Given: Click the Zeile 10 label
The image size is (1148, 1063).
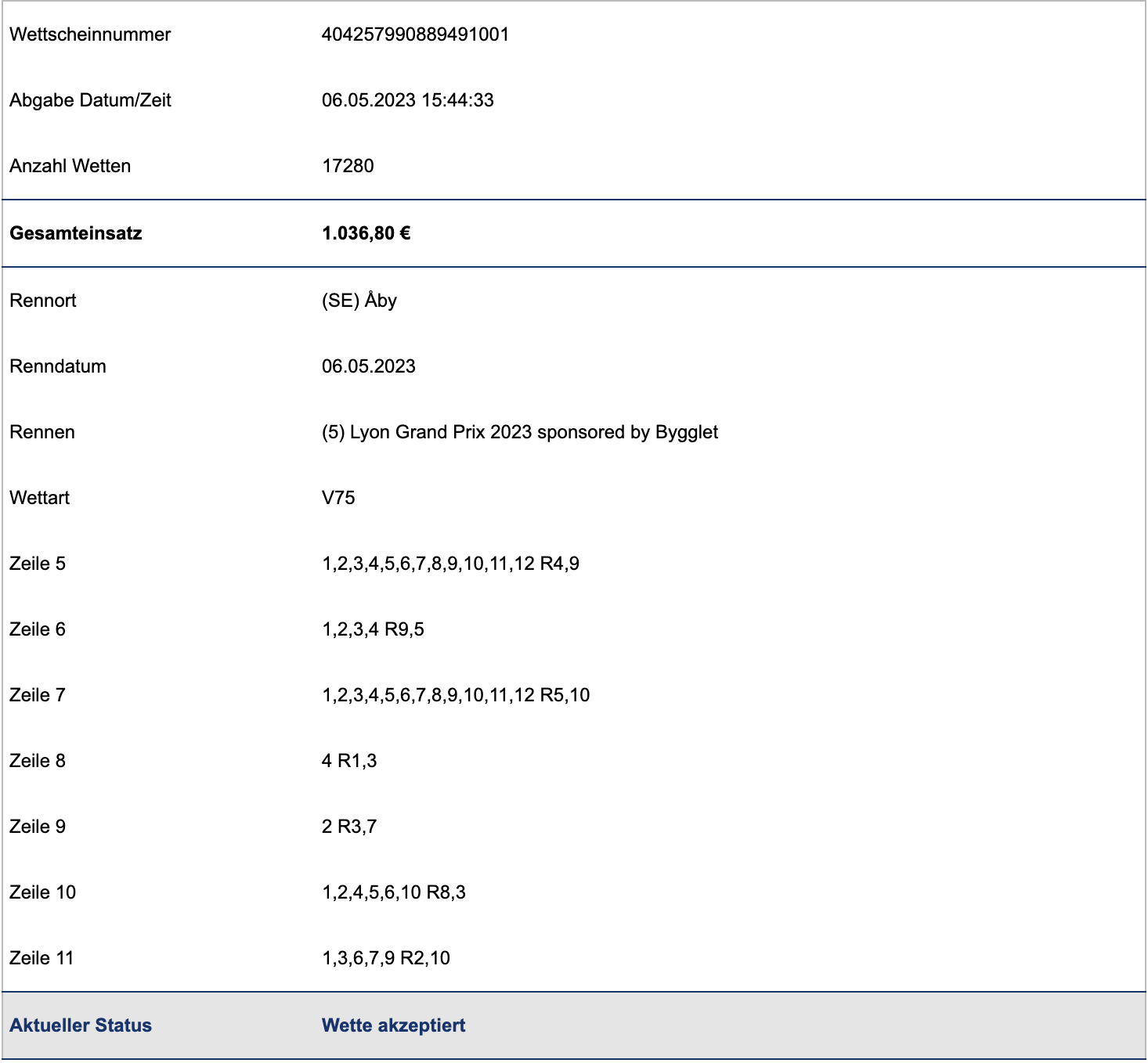Looking at the screenshot, I should [x=43, y=892].
